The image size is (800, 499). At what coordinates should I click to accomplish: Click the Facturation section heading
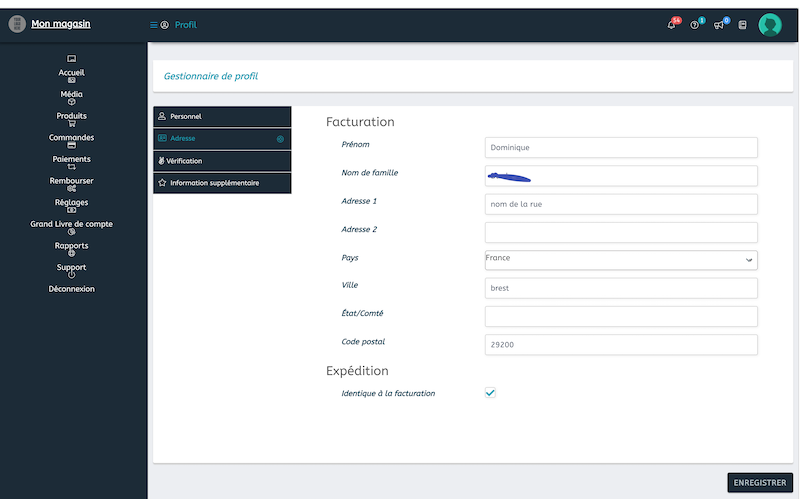pos(360,122)
